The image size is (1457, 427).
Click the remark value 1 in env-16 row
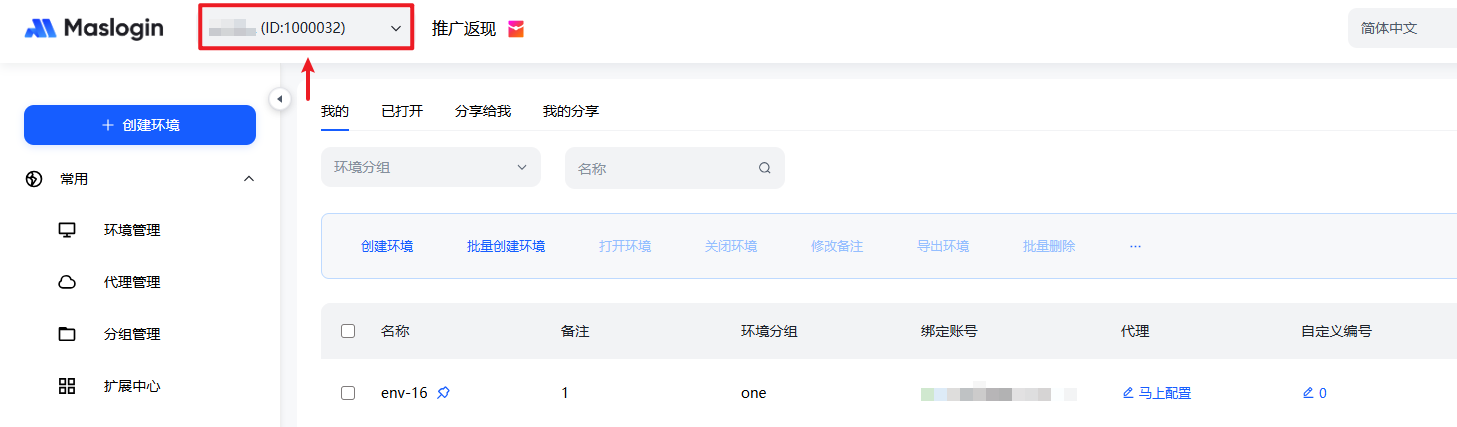(x=565, y=393)
